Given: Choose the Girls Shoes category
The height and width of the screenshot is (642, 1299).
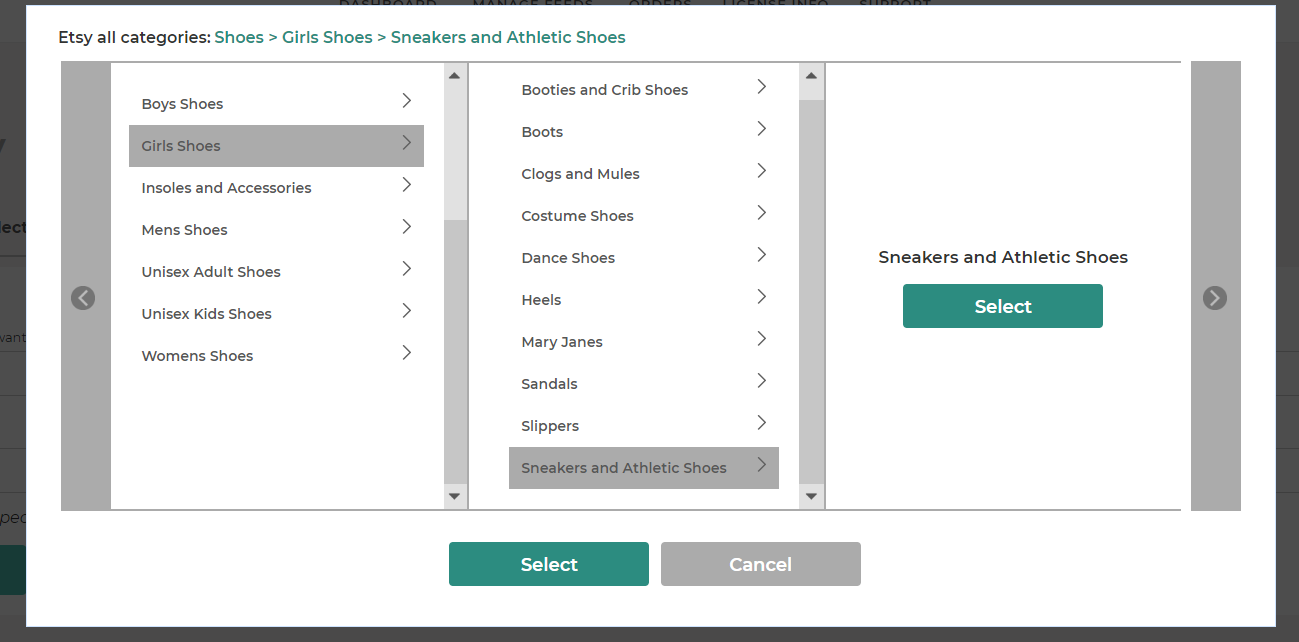Looking at the screenshot, I should click(276, 146).
